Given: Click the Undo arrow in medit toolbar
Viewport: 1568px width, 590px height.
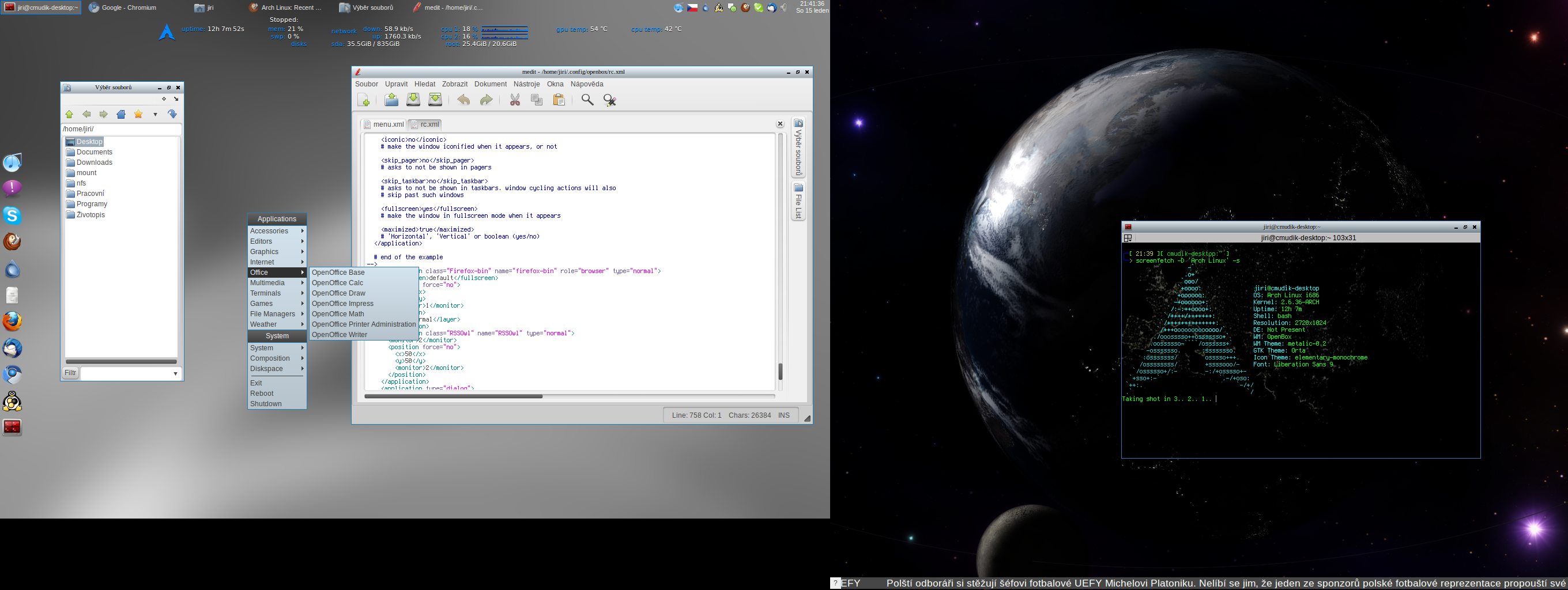Looking at the screenshot, I should (463, 100).
